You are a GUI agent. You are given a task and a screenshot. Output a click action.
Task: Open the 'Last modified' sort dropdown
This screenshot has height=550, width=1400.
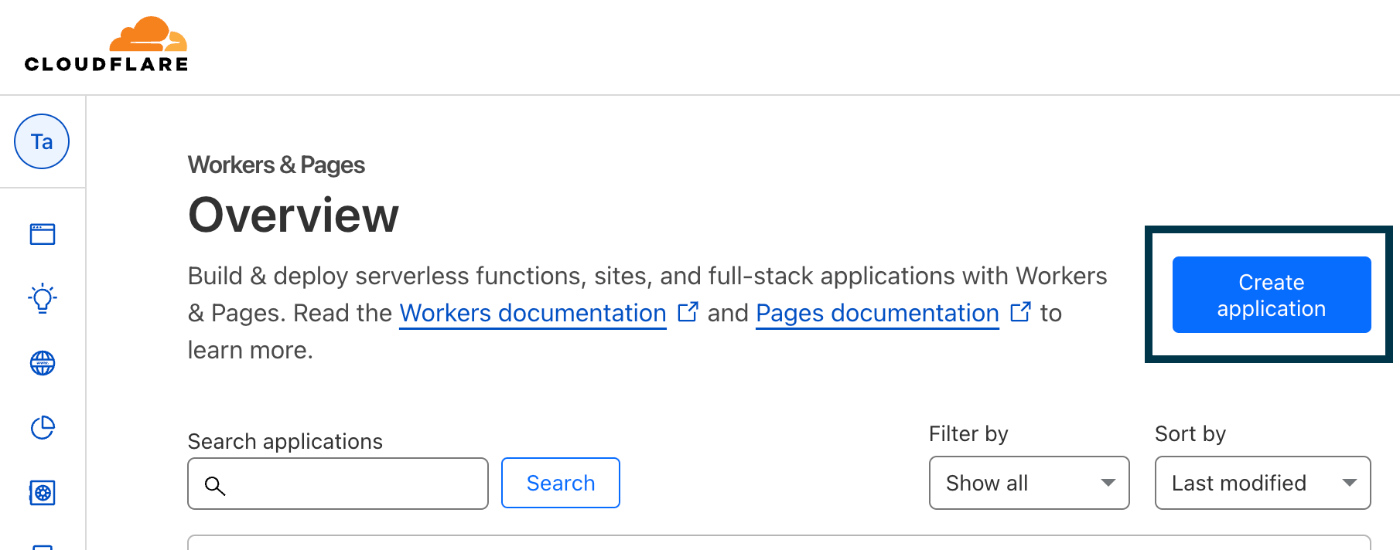[1262, 483]
